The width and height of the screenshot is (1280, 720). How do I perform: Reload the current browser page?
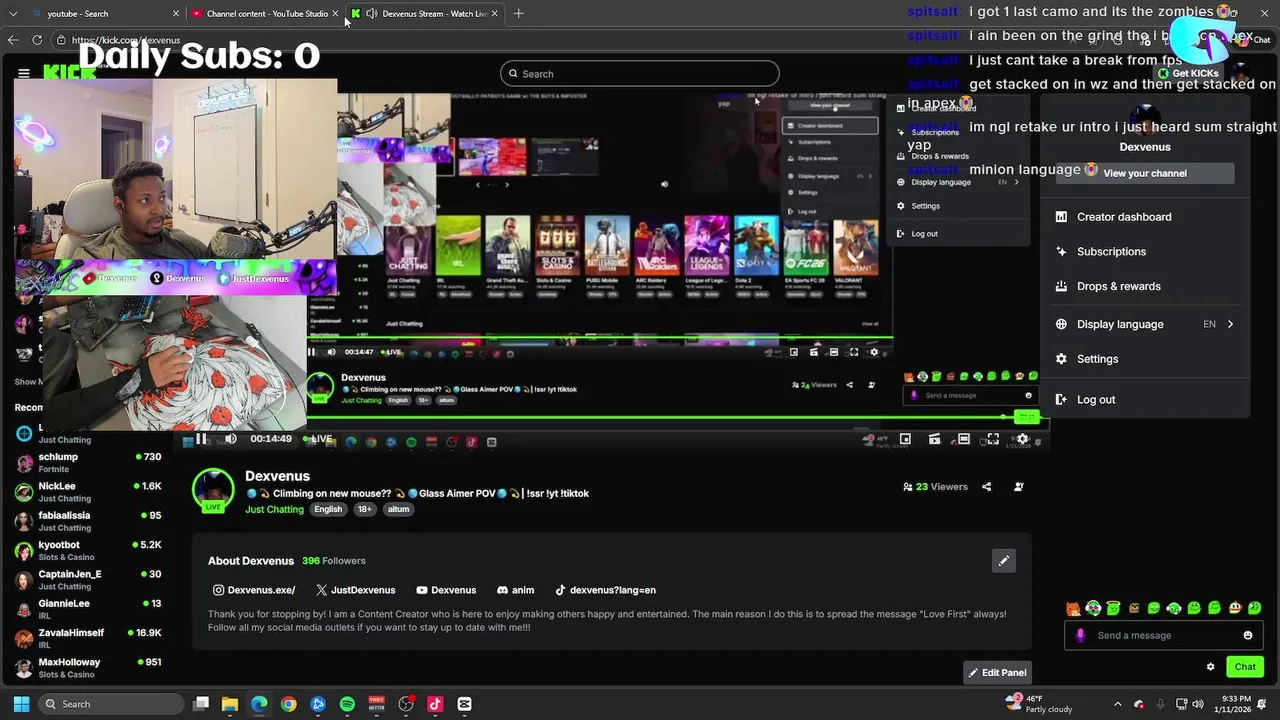(37, 40)
